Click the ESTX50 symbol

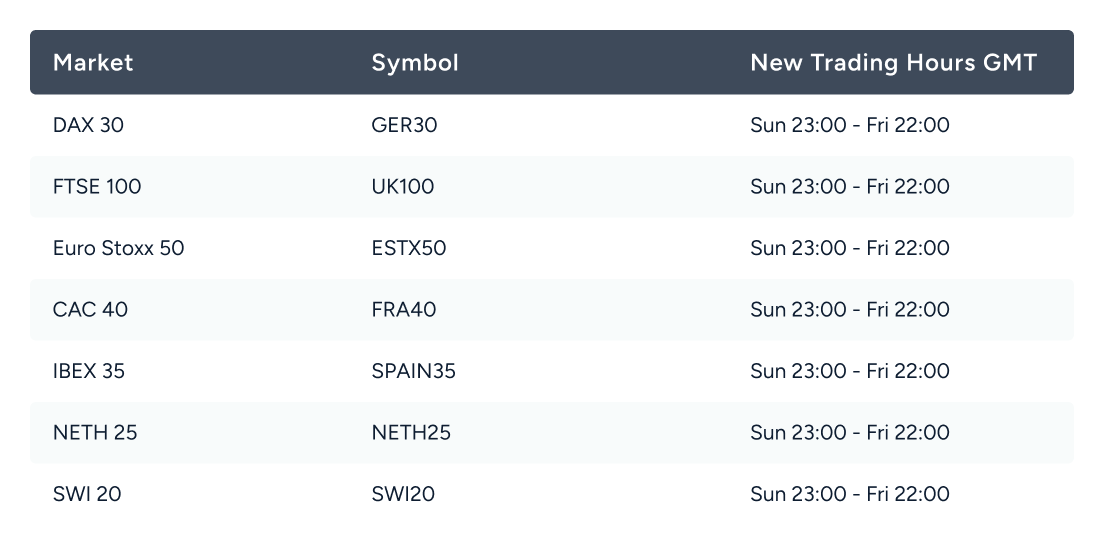408,248
